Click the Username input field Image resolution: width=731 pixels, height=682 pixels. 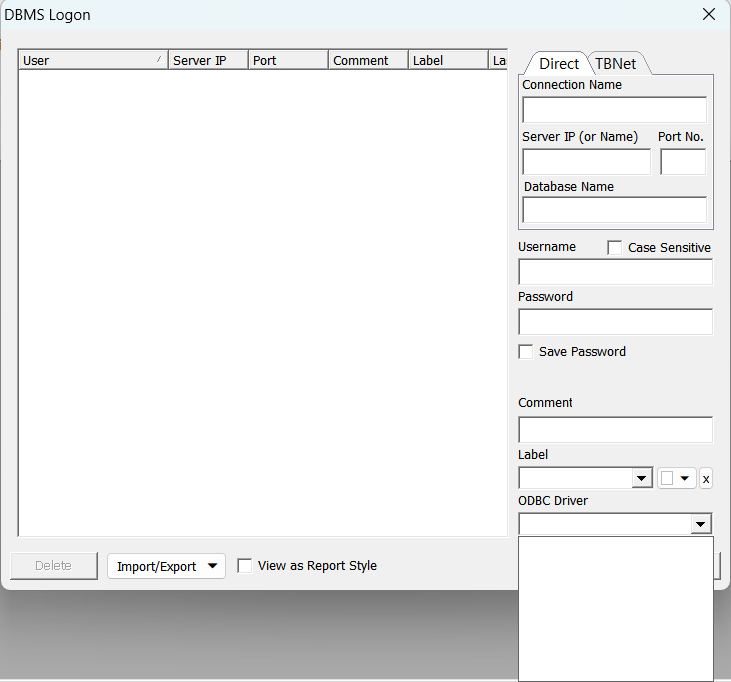615,272
